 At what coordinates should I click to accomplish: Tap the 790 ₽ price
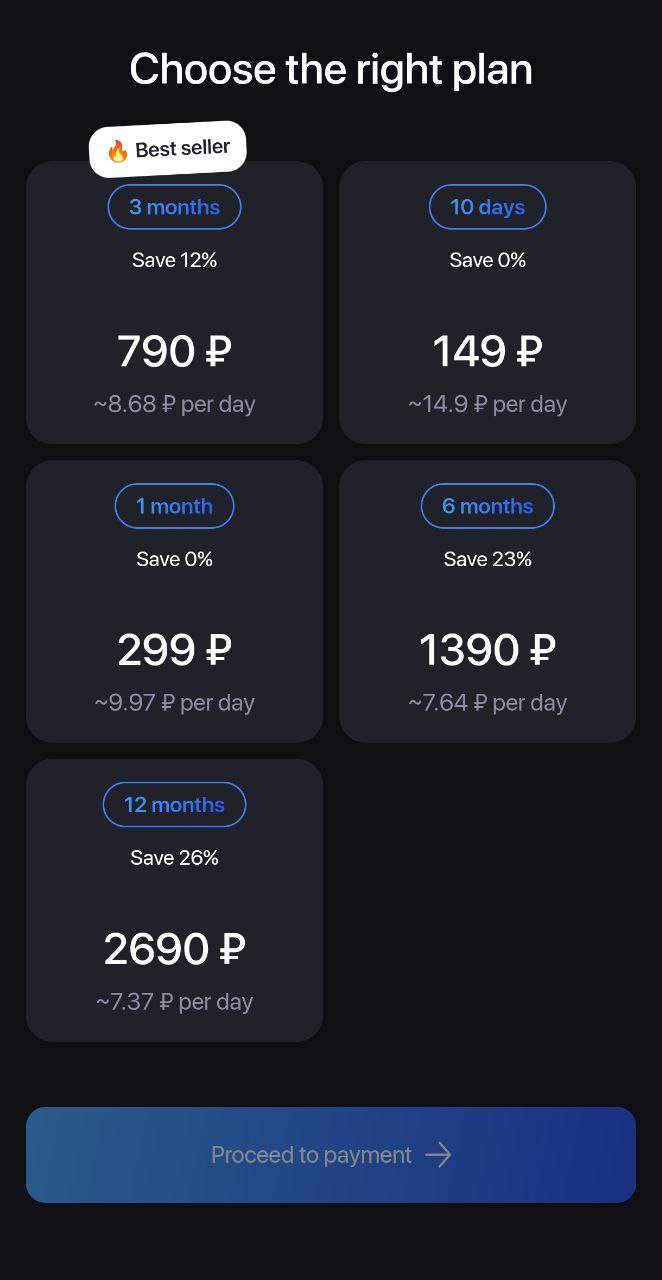pyautogui.click(x=175, y=352)
